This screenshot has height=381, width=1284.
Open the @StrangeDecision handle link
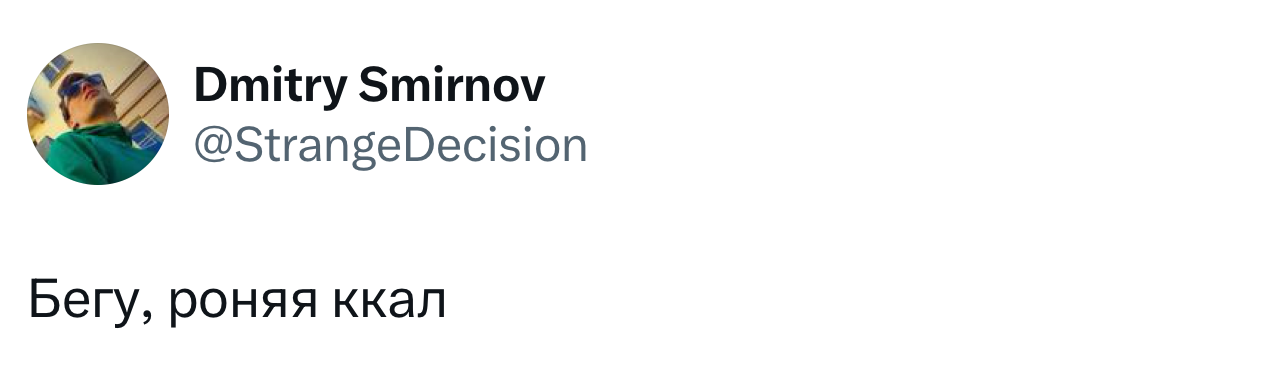(390, 146)
